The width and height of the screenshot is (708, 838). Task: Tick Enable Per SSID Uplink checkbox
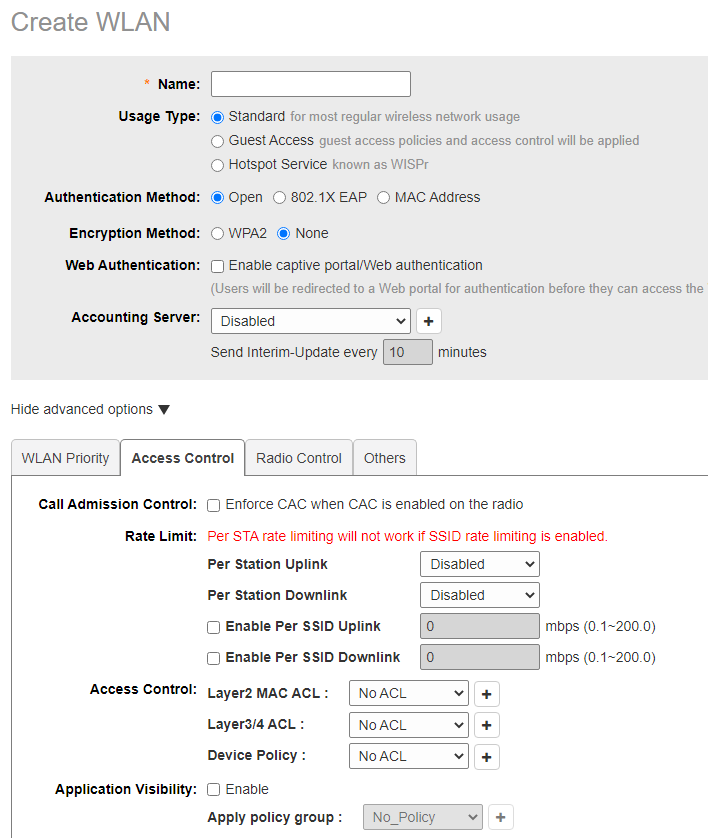tap(213, 628)
